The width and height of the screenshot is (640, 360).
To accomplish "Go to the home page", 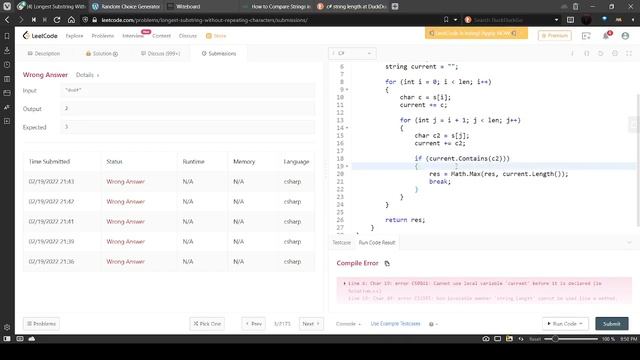I will pos(71,20).
